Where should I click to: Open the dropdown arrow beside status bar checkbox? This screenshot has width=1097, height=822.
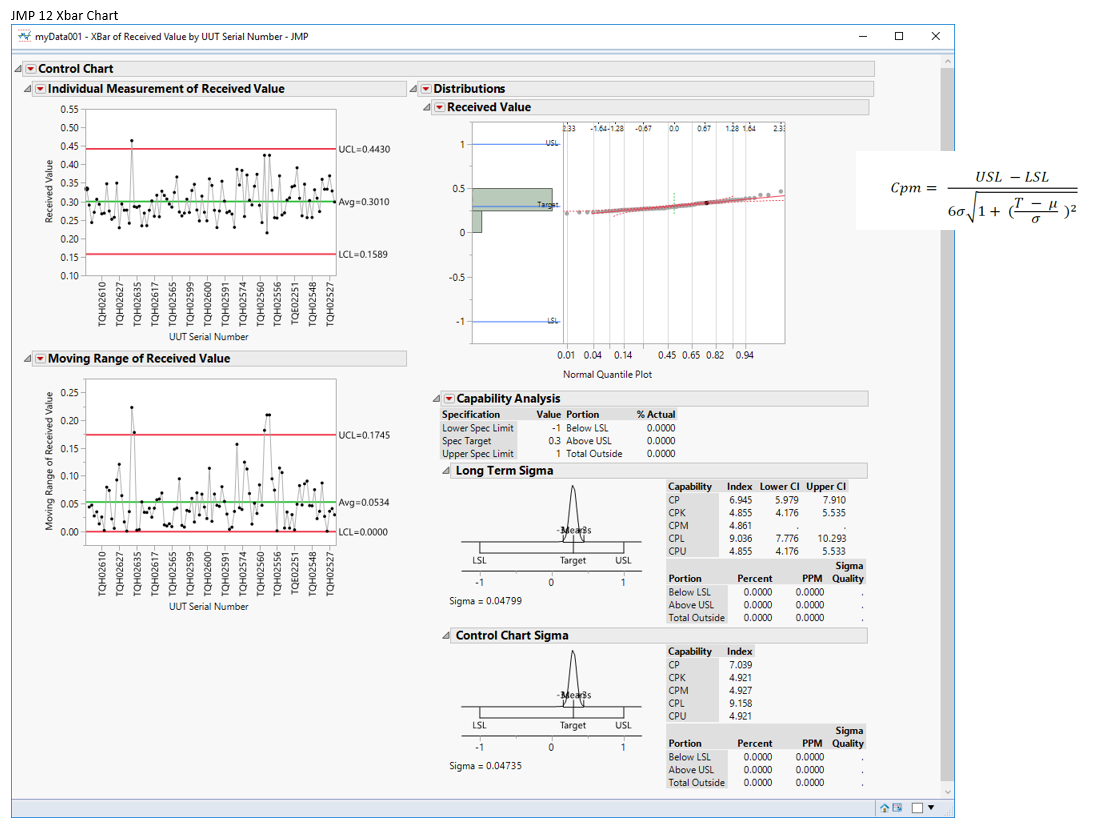point(932,808)
